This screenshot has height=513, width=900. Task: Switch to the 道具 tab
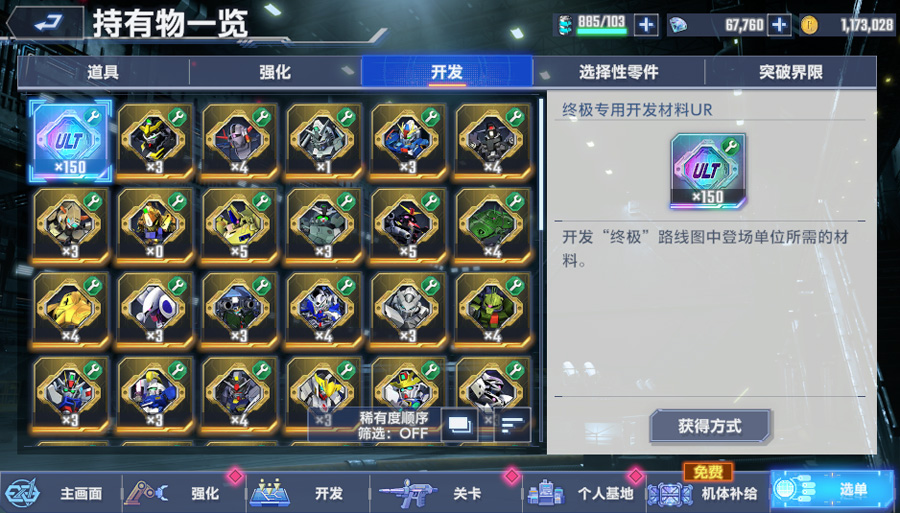[103, 72]
